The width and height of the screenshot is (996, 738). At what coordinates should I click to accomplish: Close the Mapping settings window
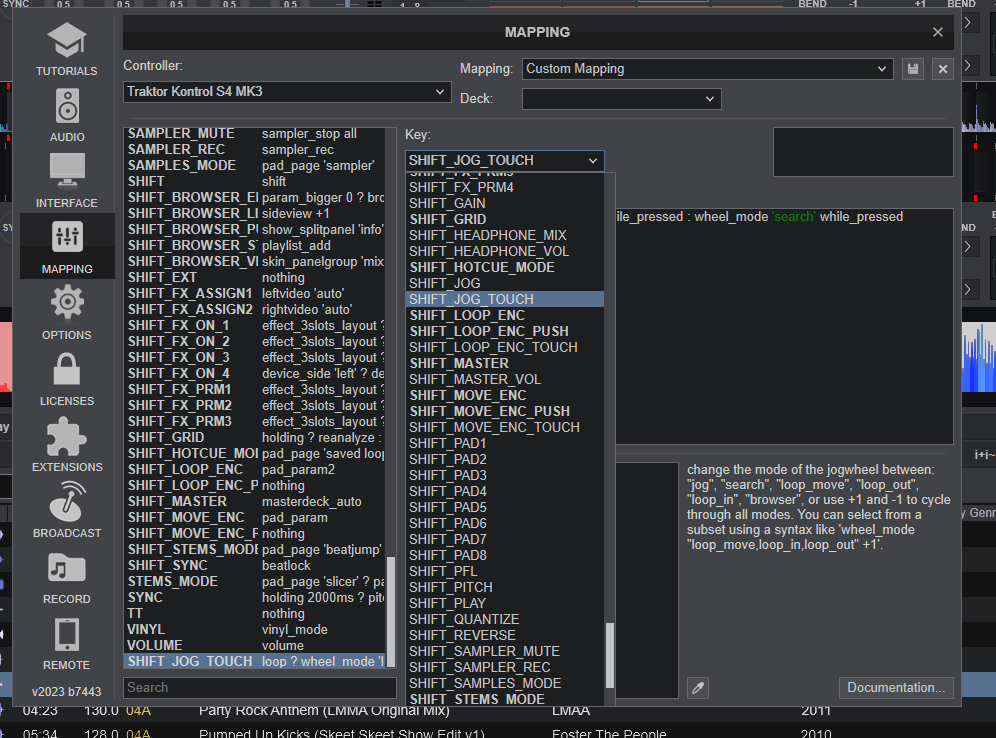click(938, 32)
